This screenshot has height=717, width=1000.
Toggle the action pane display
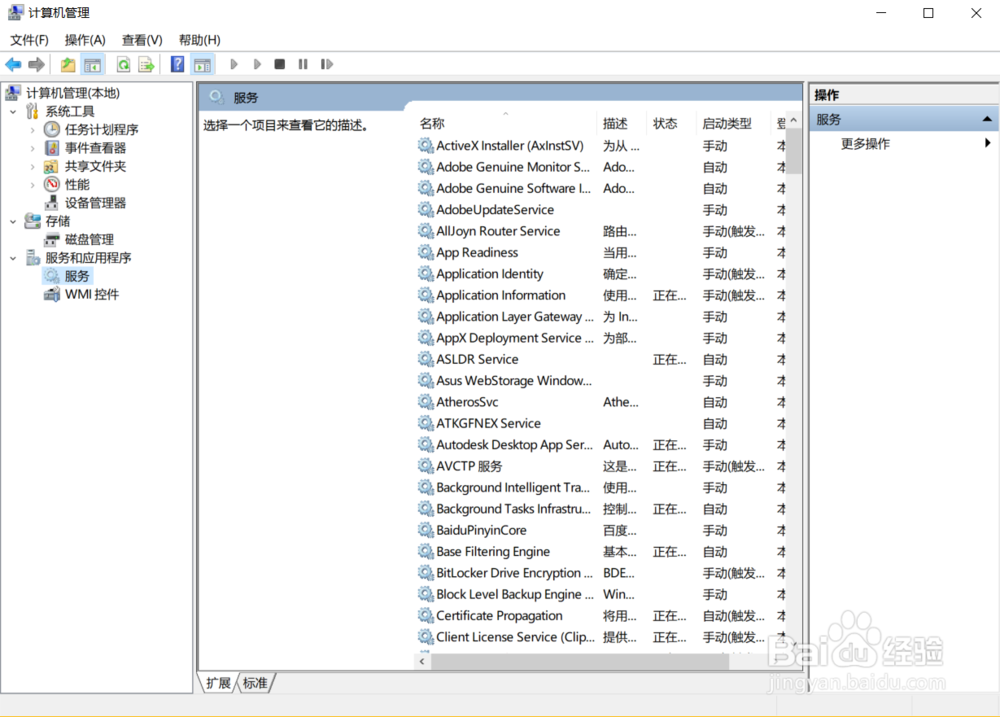click(x=201, y=63)
